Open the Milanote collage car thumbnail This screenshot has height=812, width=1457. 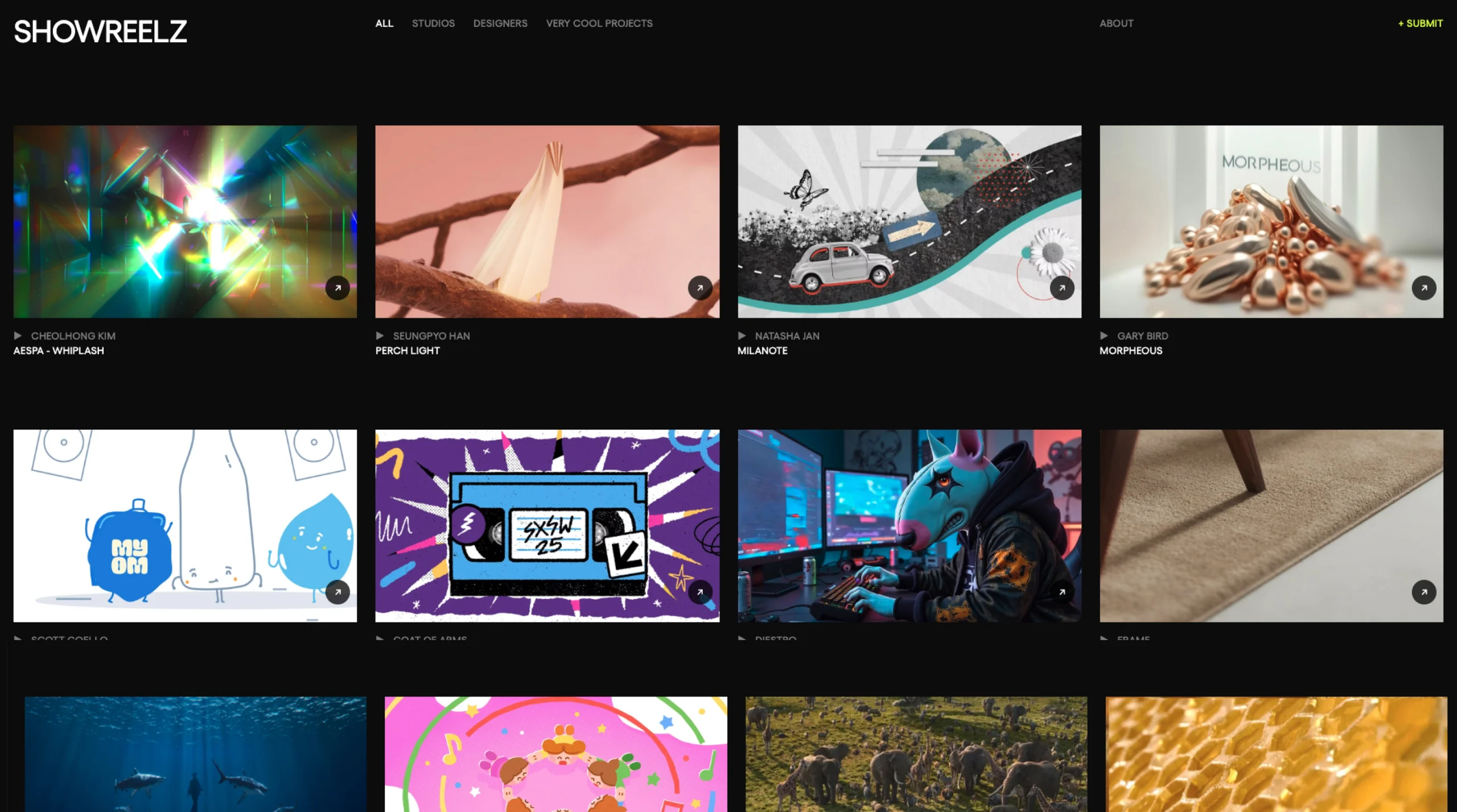pos(909,221)
